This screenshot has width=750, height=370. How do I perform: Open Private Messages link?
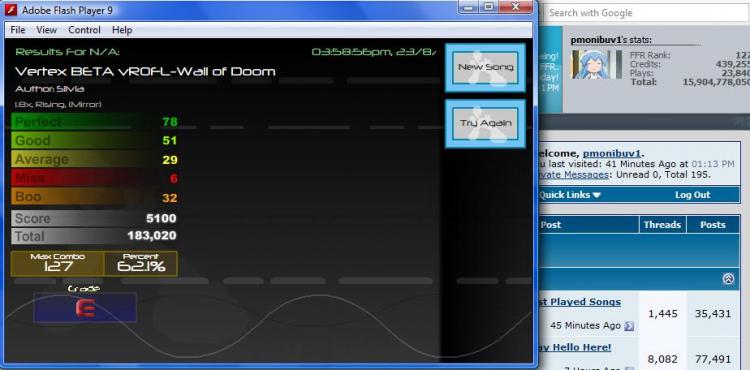click(574, 174)
